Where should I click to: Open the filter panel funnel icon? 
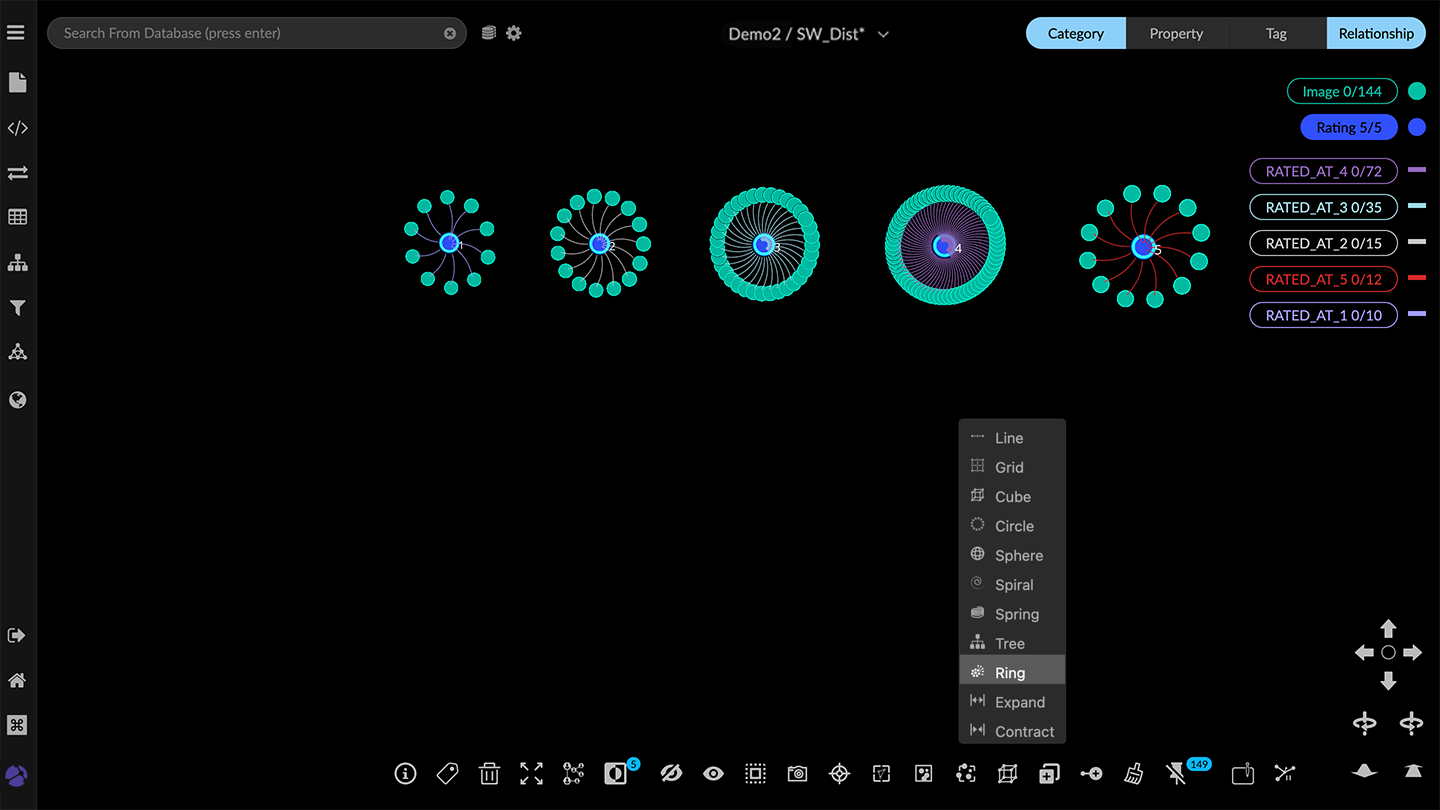(x=17, y=308)
